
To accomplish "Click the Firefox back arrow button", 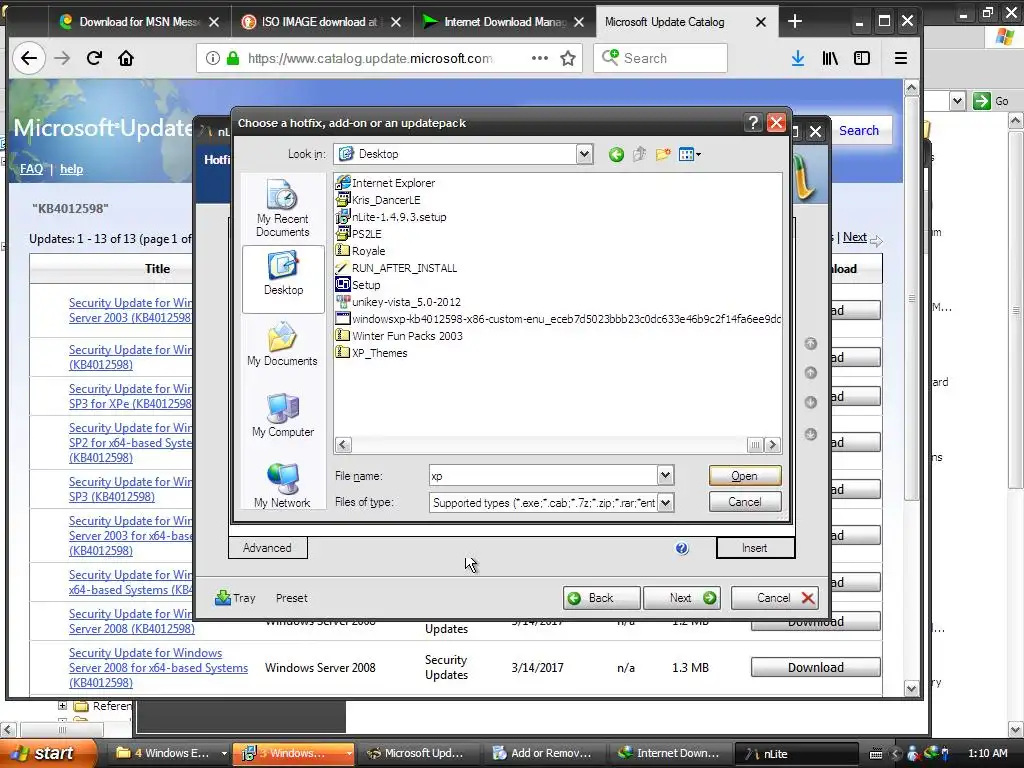I will [x=29, y=58].
